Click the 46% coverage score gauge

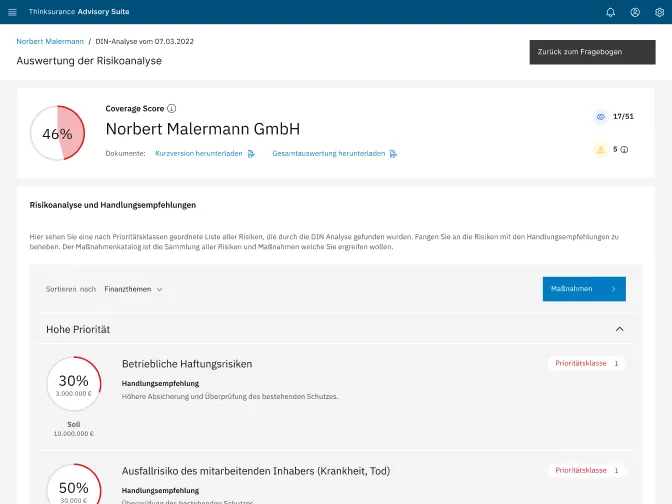click(x=57, y=133)
